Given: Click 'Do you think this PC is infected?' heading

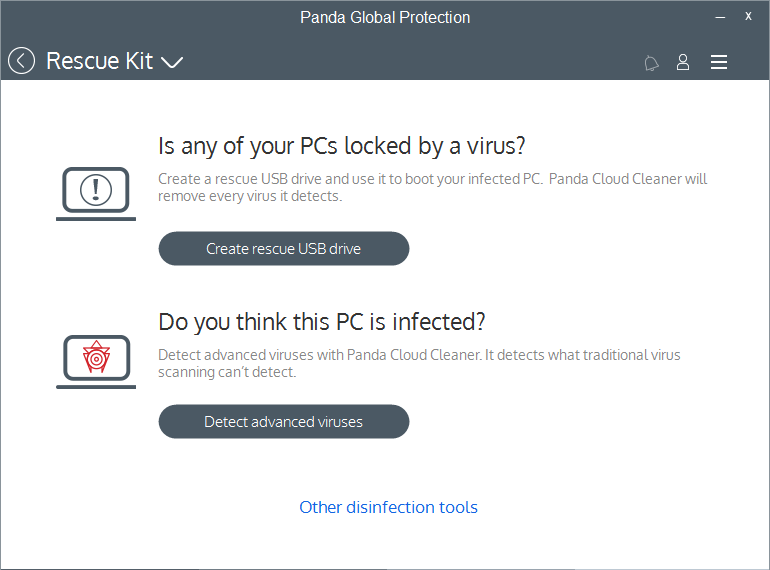Looking at the screenshot, I should (322, 322).
